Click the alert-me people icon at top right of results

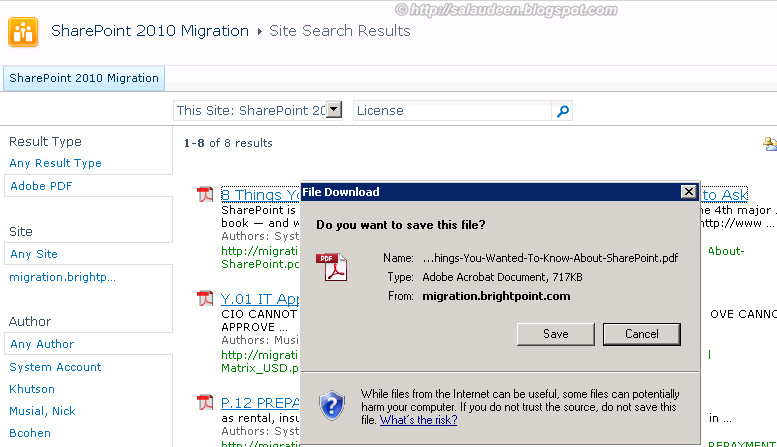click(770, 144)
